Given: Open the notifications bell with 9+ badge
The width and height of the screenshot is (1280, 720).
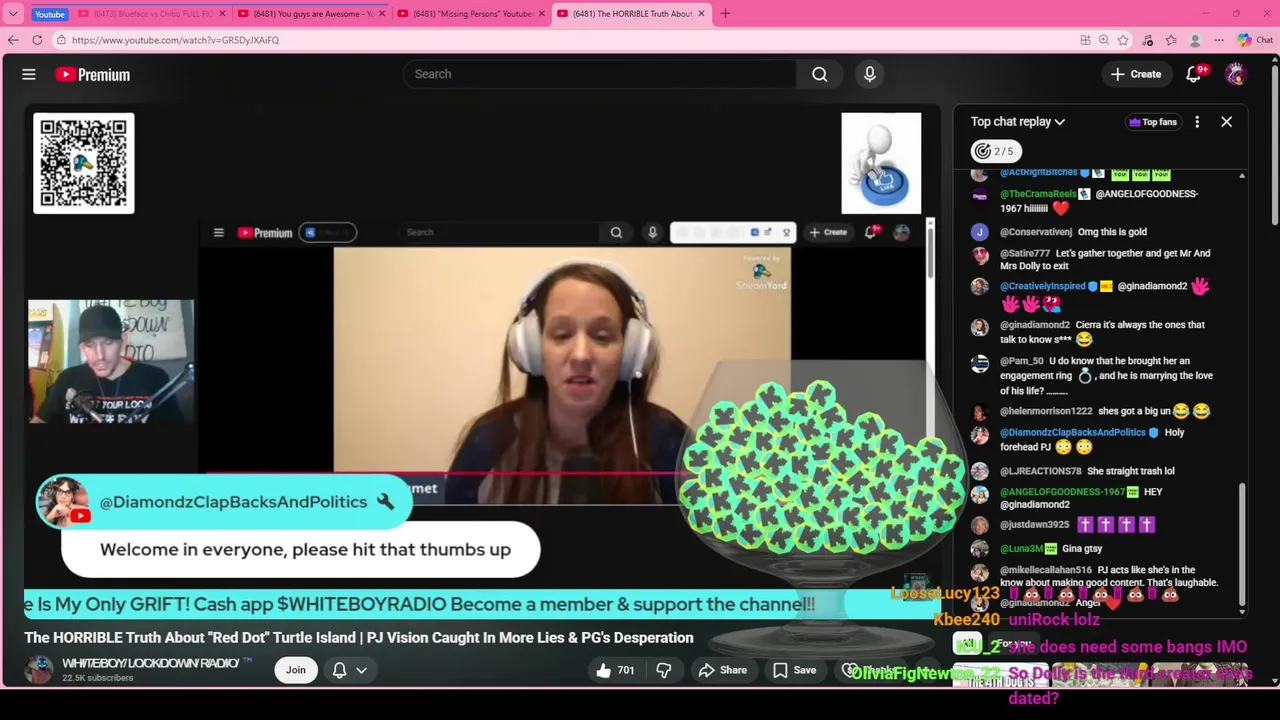Looking at the screenshot, I should [1194, 74].
